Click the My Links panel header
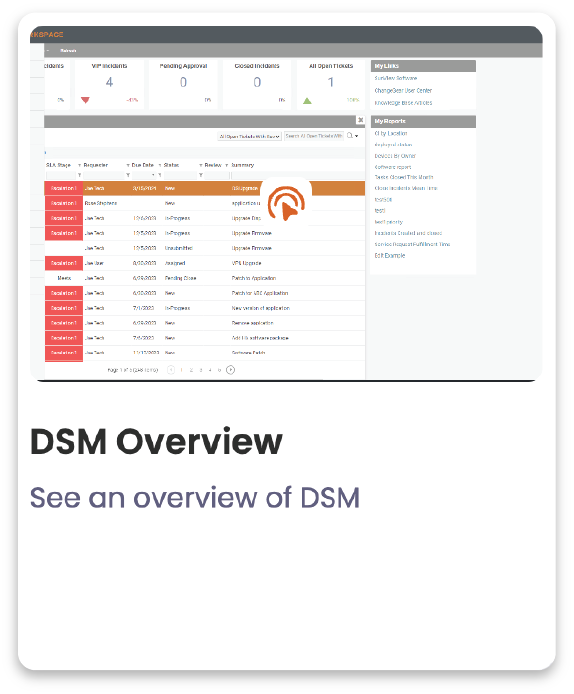 coord(423,66)
